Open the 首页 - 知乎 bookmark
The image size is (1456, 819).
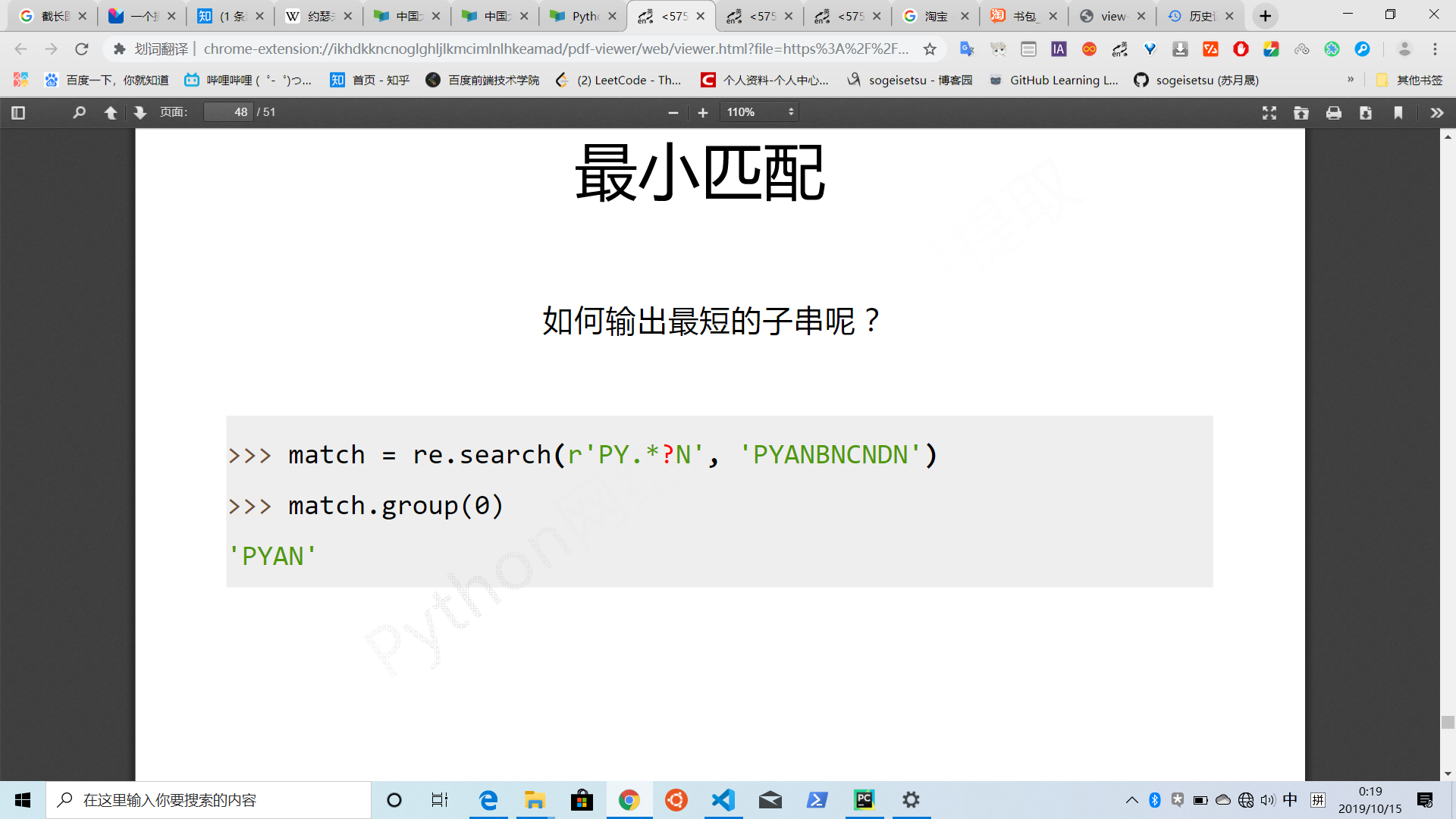pos(370,80)
